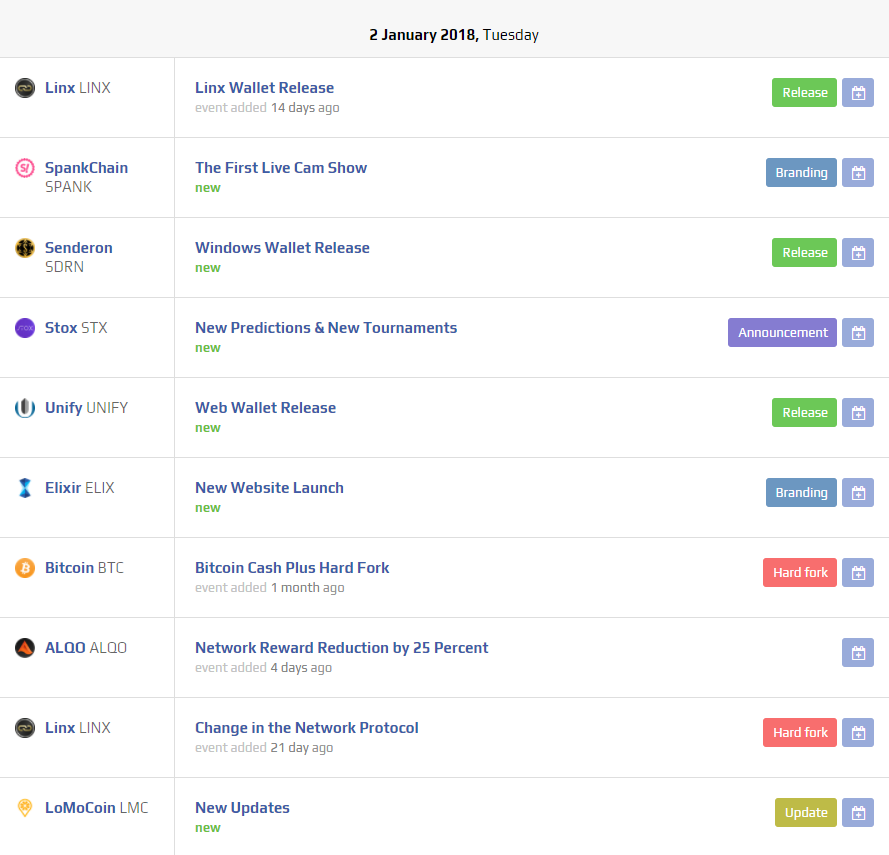Screen dimensions: 889x855
Task: Click the 'new' label under New Website Launch
Action: (208, 507)
